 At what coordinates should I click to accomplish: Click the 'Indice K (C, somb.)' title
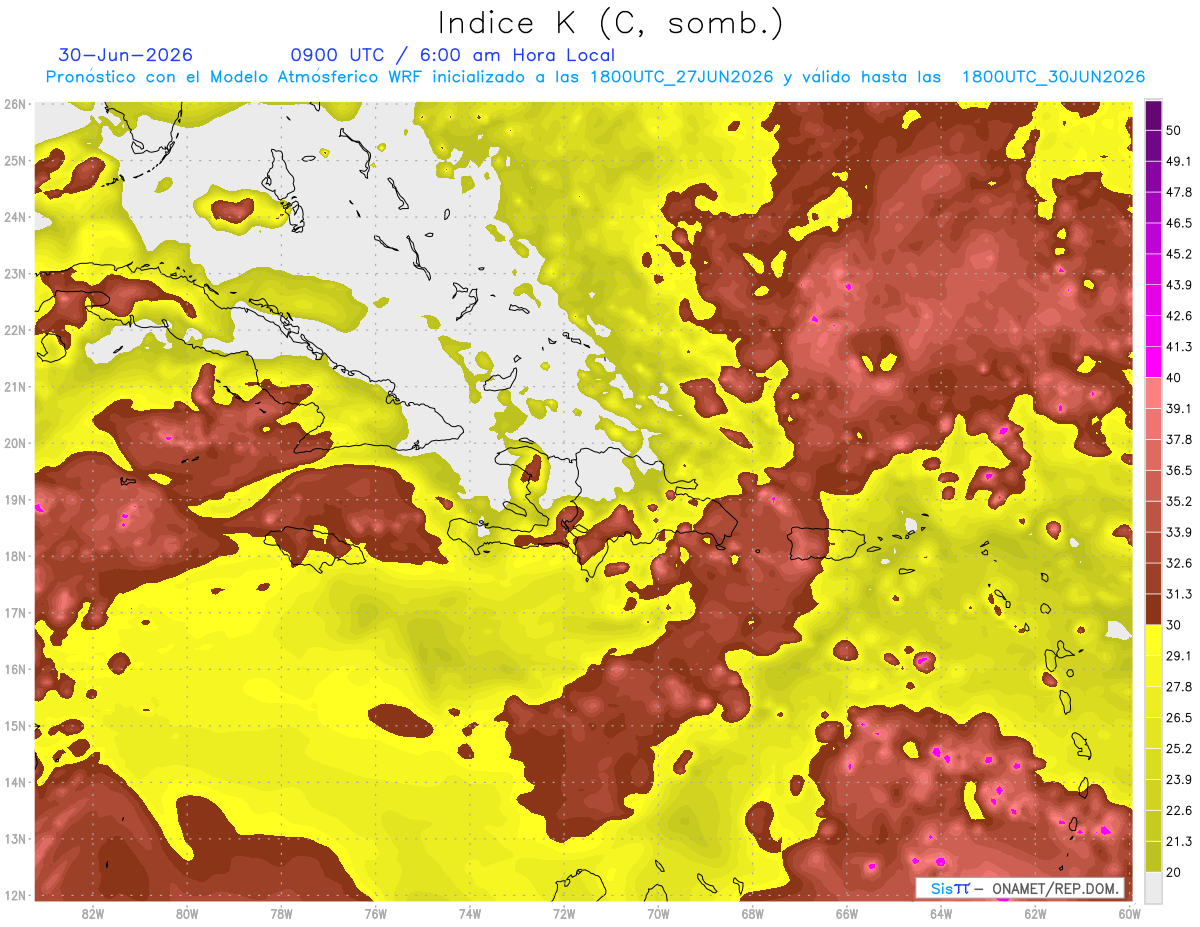pos(610,24)
